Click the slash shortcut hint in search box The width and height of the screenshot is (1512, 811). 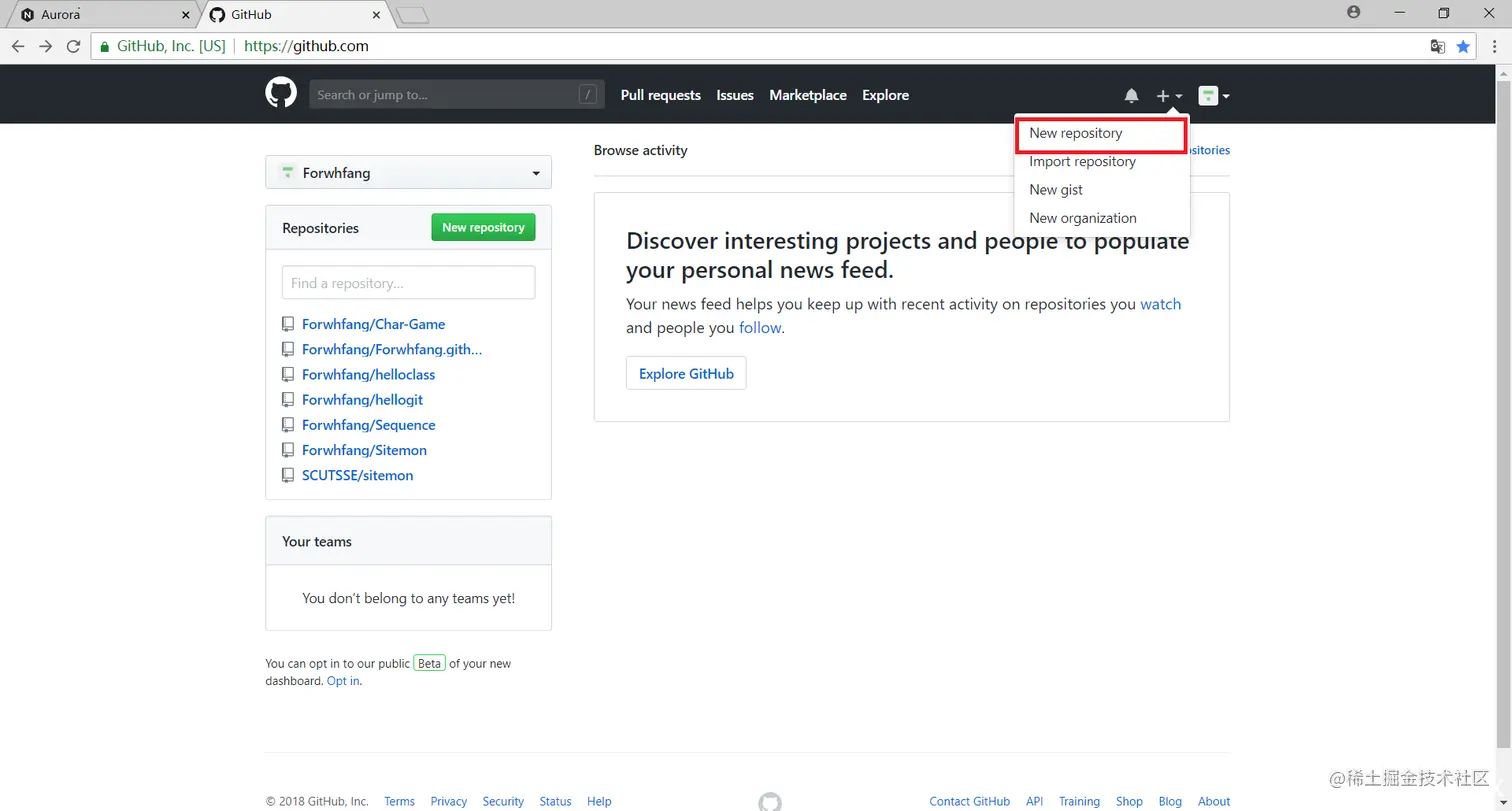coord(588,95)
